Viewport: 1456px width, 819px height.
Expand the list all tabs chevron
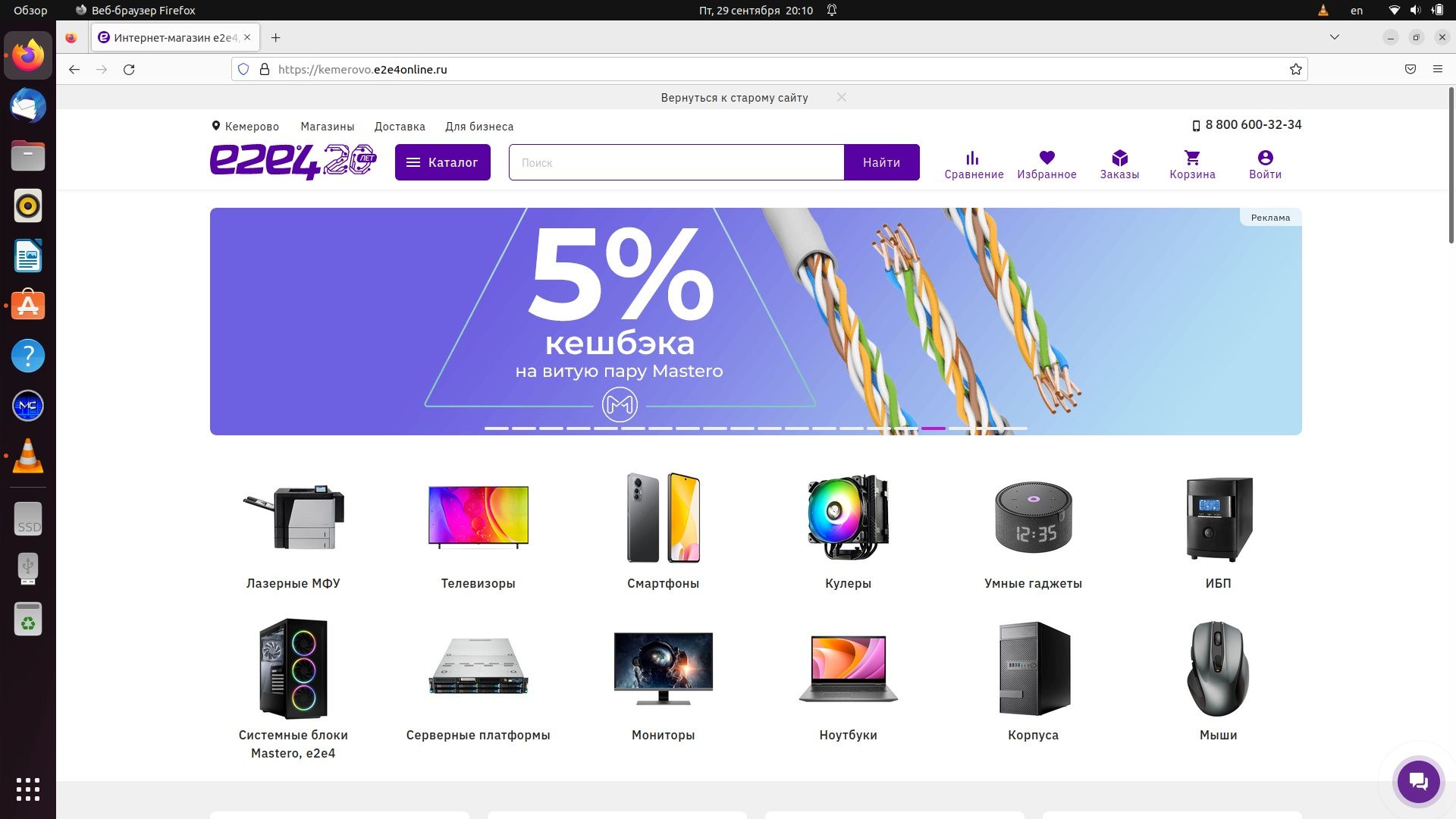click(1335, 37)
